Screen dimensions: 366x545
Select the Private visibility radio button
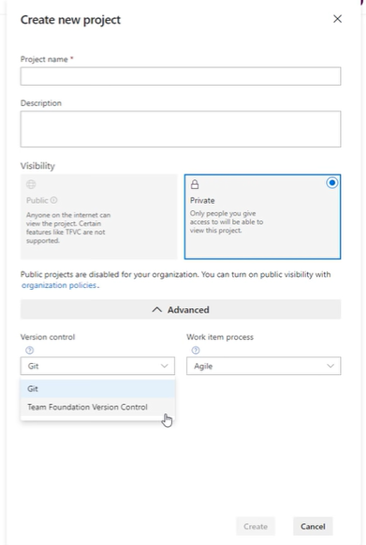pyautogui.click(x=332, y=183)
